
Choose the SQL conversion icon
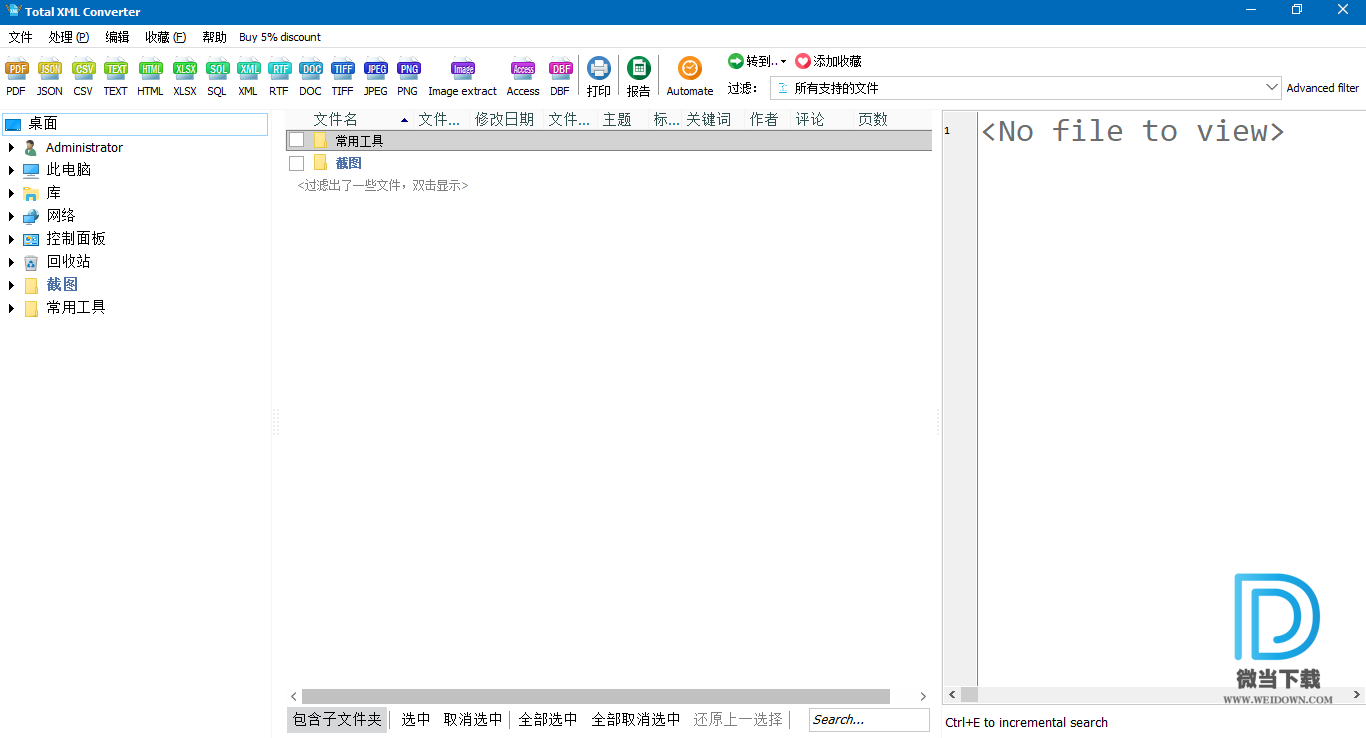[217, 70]
